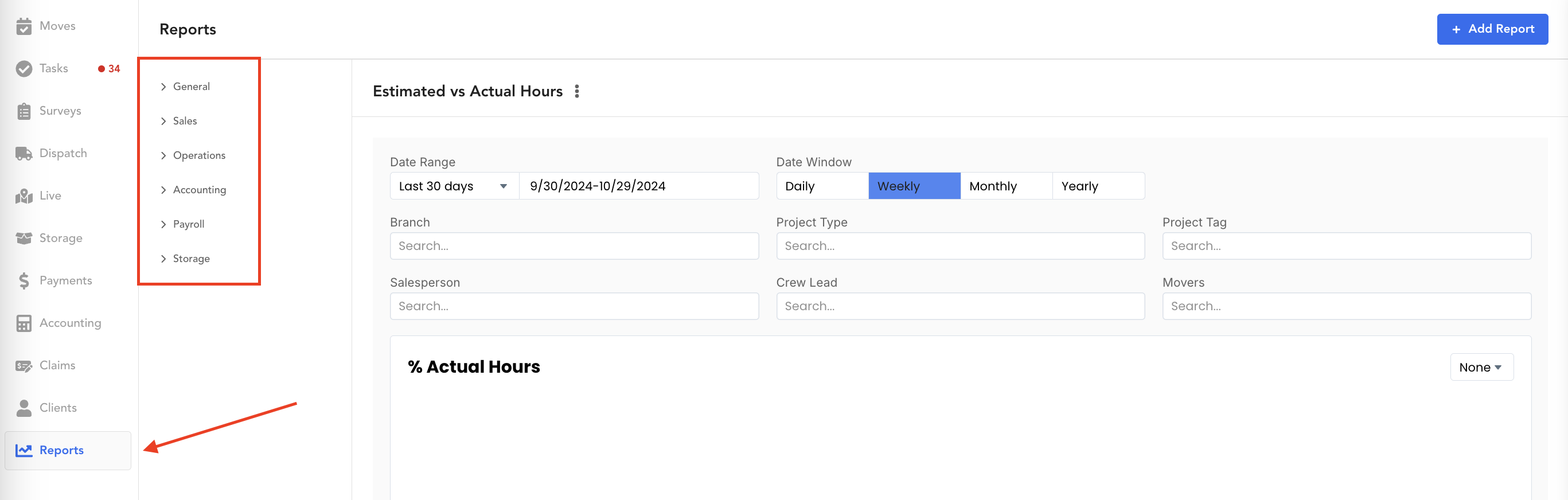
Task: Select the Reports sidebar label
Action: point(61,450)
